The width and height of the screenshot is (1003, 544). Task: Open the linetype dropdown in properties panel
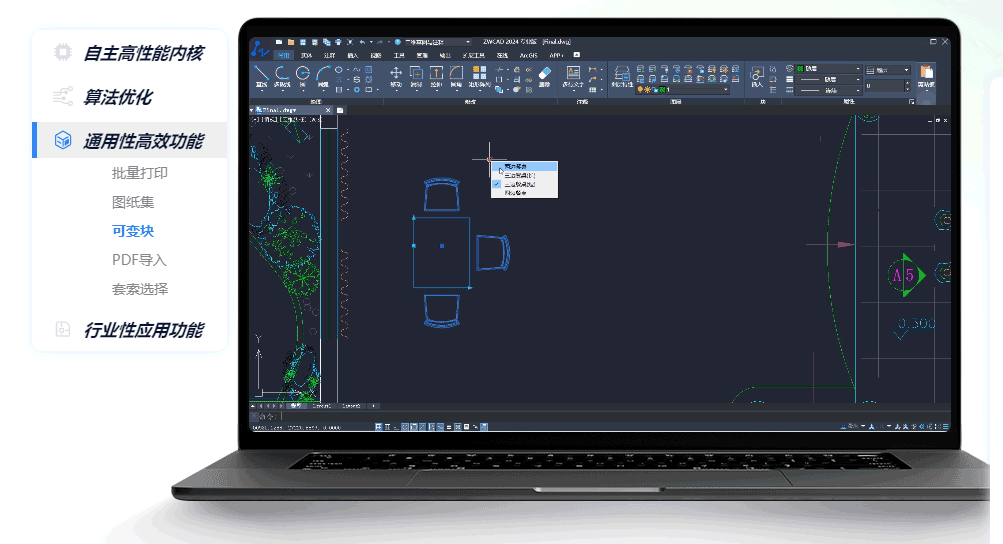[830, 90]
